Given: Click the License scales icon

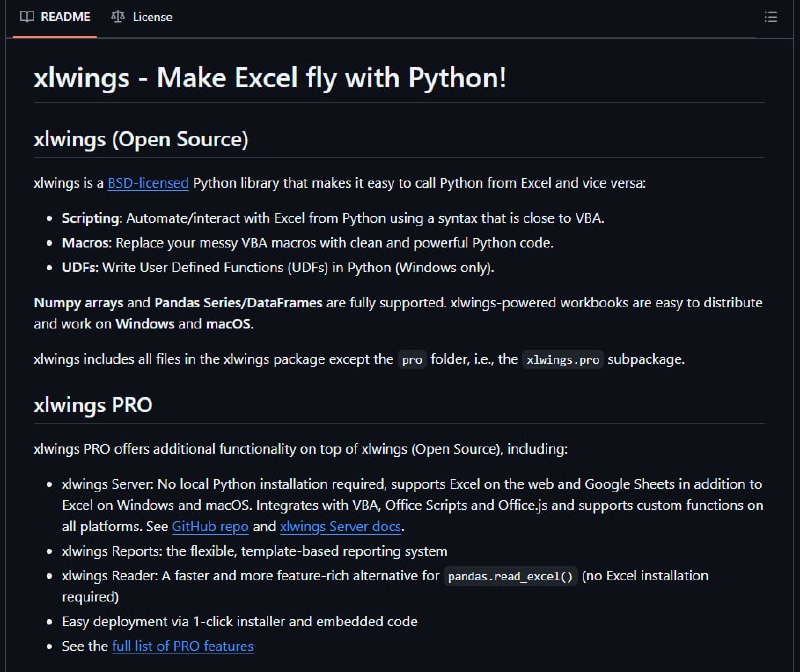Looking at the screenshot, I should [x=118, y=17].
